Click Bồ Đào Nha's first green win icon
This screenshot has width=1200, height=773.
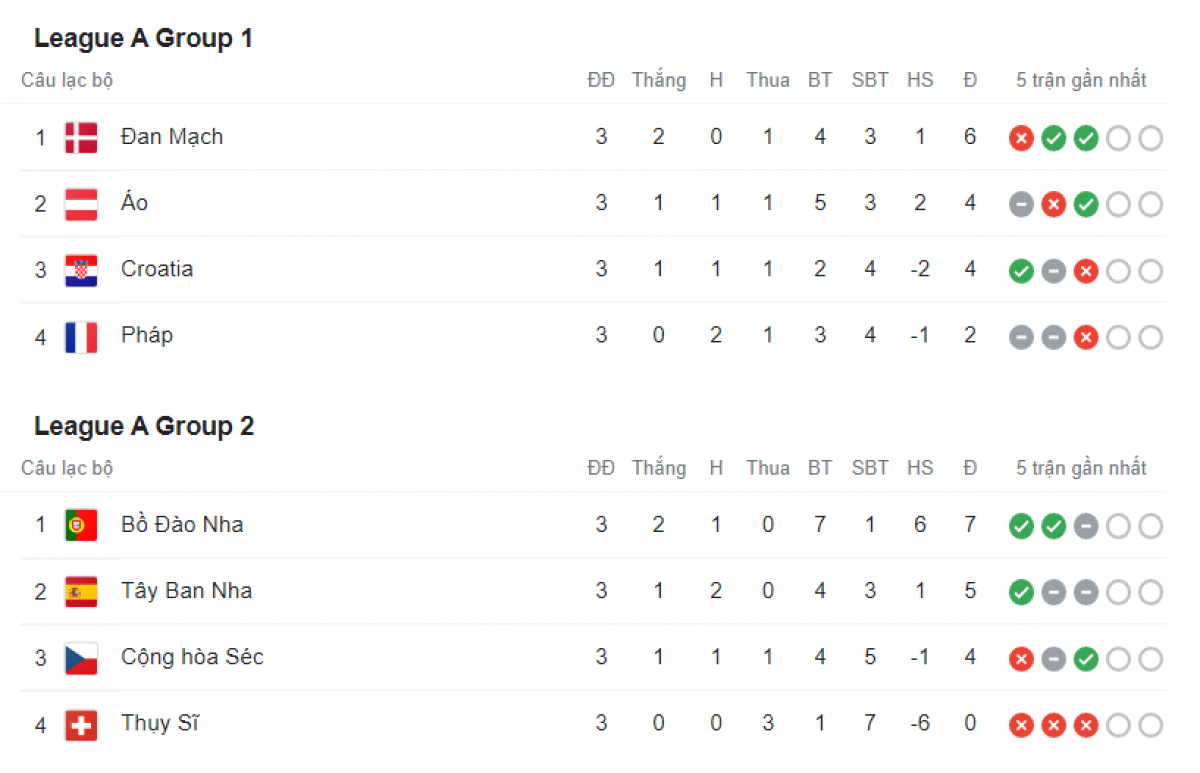click(1021, 526)
